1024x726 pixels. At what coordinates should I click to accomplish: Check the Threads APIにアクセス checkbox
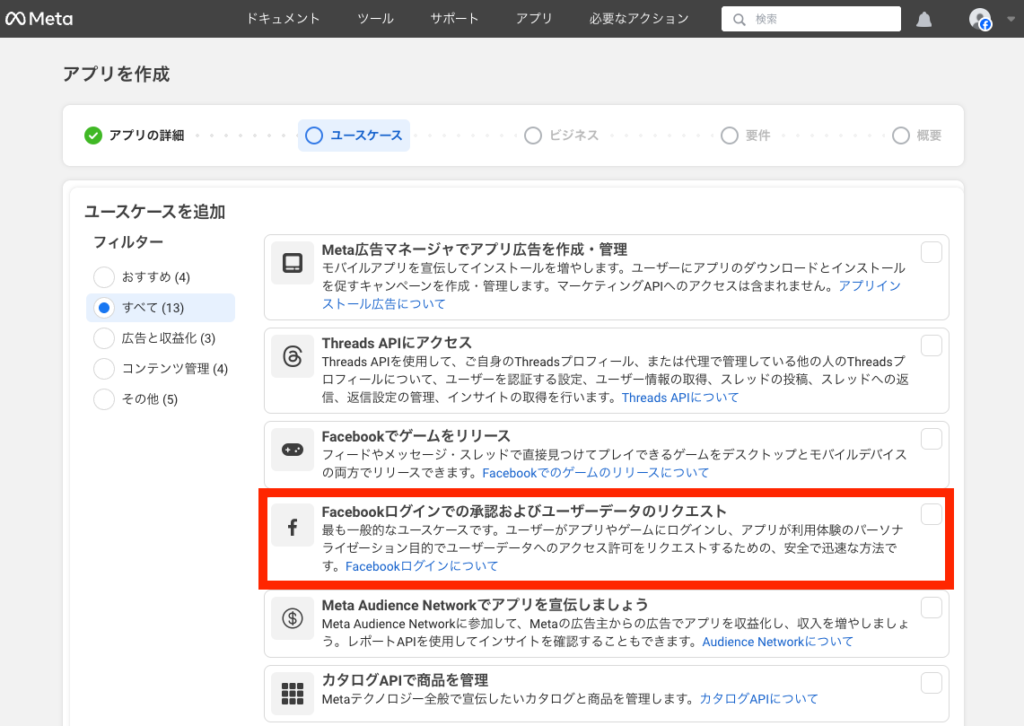point(931,346)
